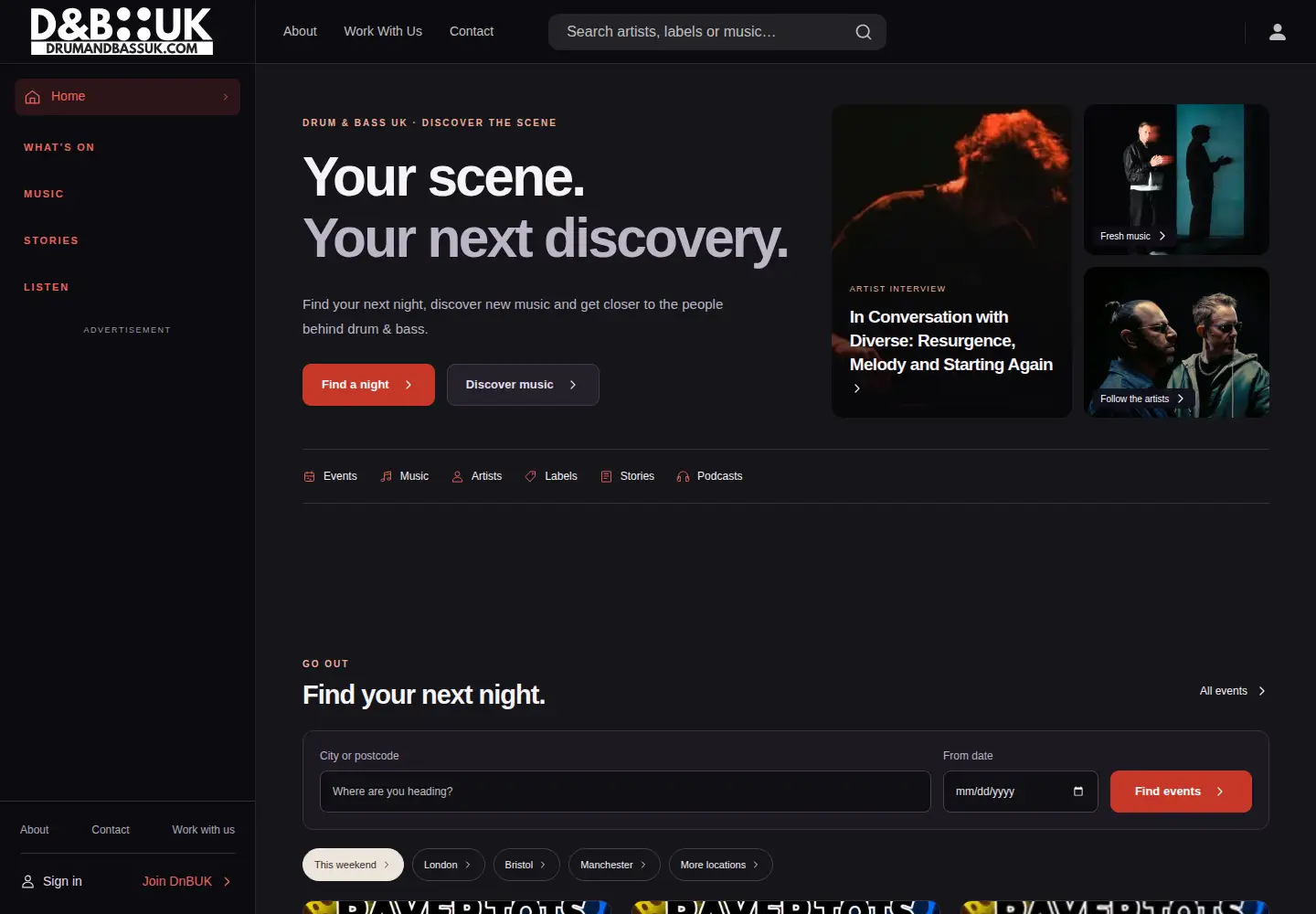The height and width of the screenshot is (914, 1316).
Task: Click the Podcasts headphones icon
Action: click(683, 476)
